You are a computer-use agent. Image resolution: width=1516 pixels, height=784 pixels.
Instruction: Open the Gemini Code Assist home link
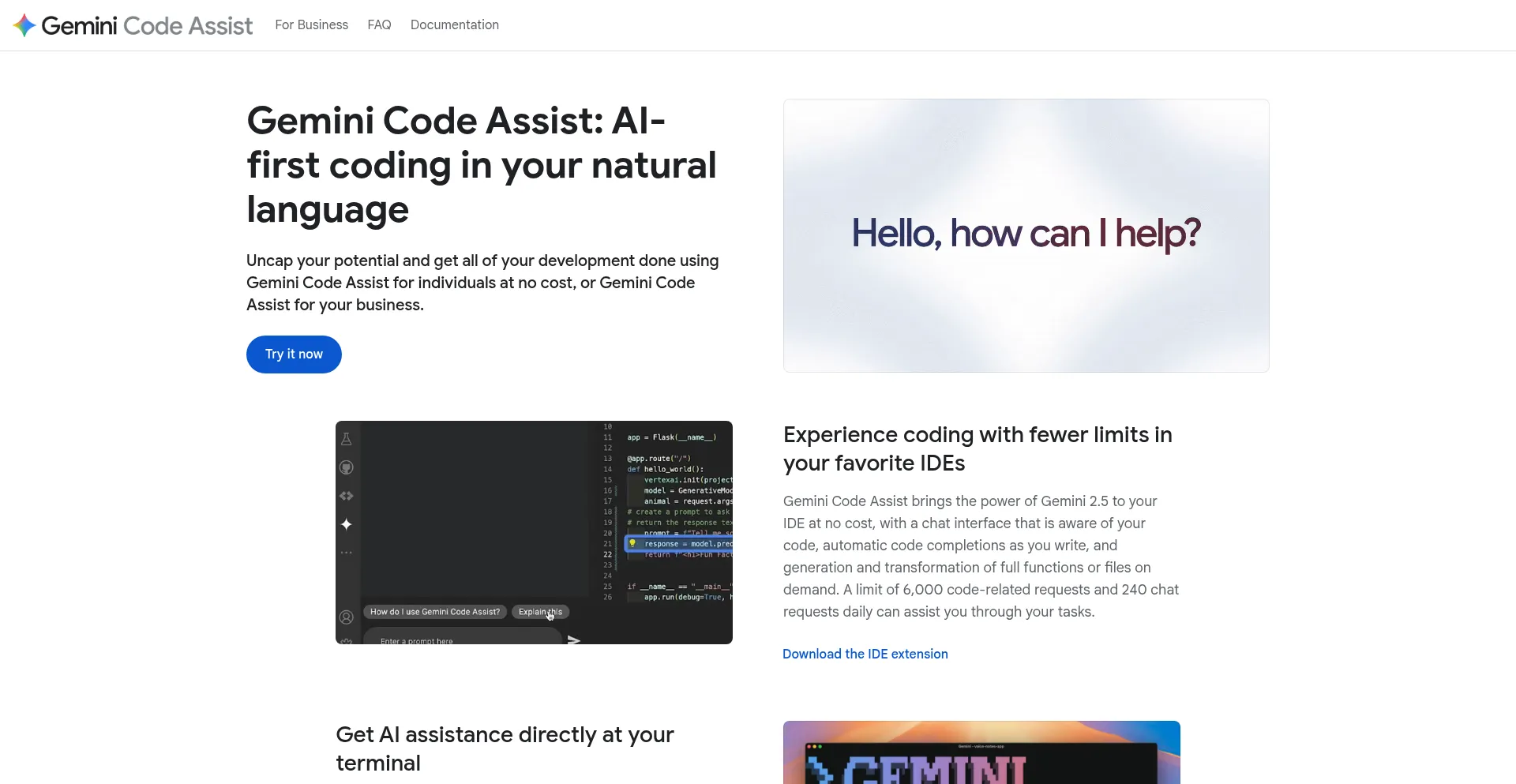133,25
